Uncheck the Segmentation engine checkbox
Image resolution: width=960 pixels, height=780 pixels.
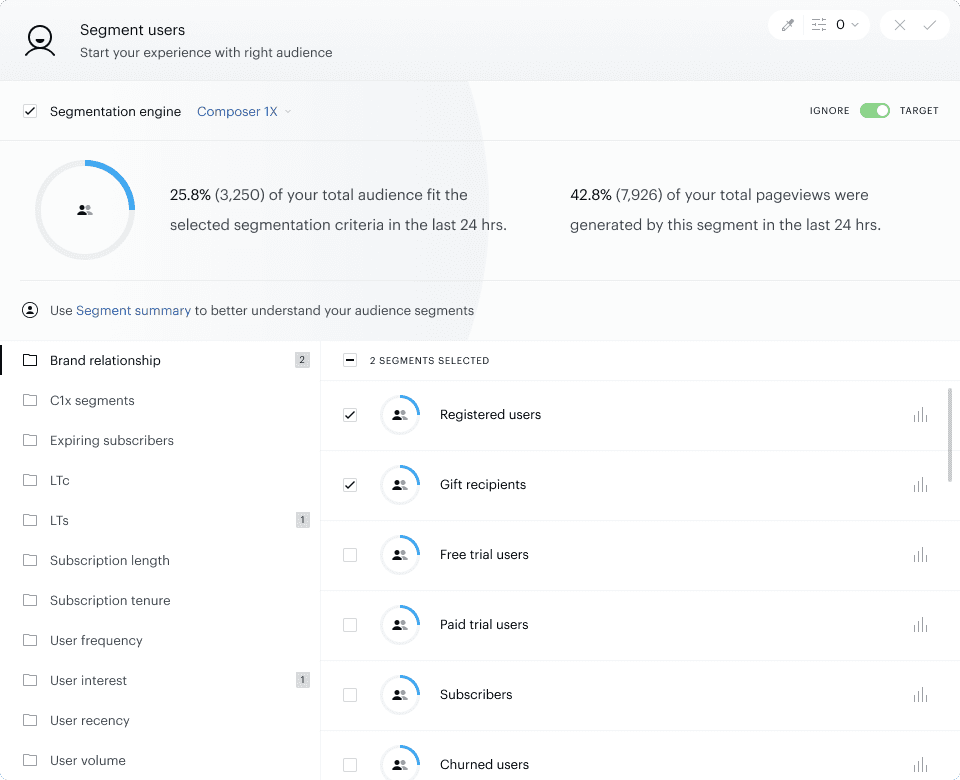(30, 112)
